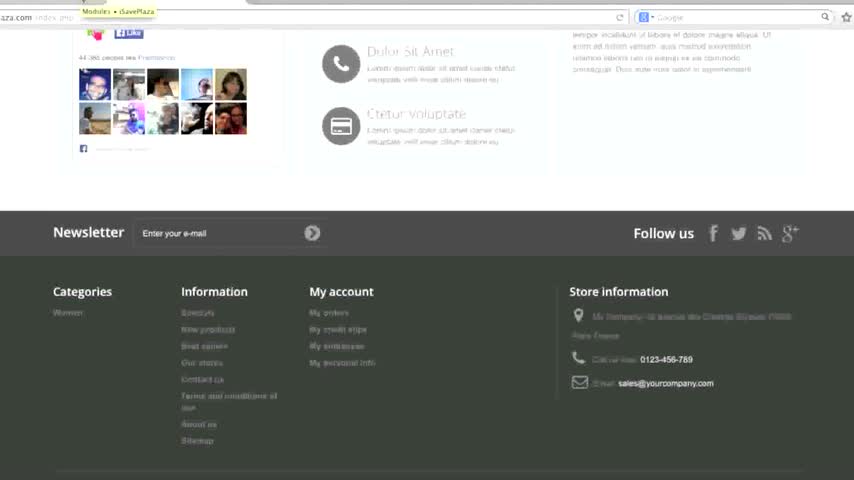This screenshot has height=480, width=854.
Task: Open Terms and conditions of use link
Action: [x=229, y=402]
